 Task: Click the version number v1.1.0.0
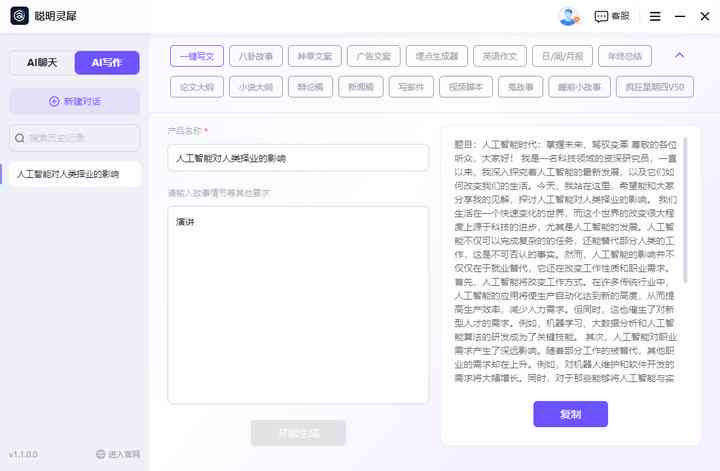[x=23, y=454]
